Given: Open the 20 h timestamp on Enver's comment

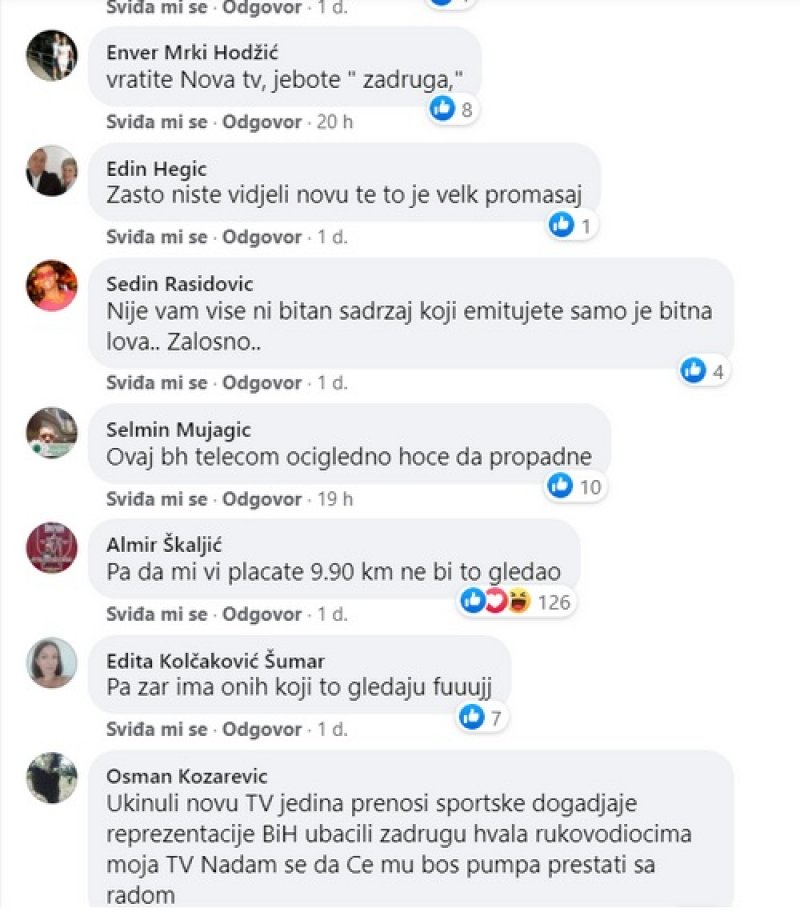Looking at the screenshot, I should click(x=335, y=122).
